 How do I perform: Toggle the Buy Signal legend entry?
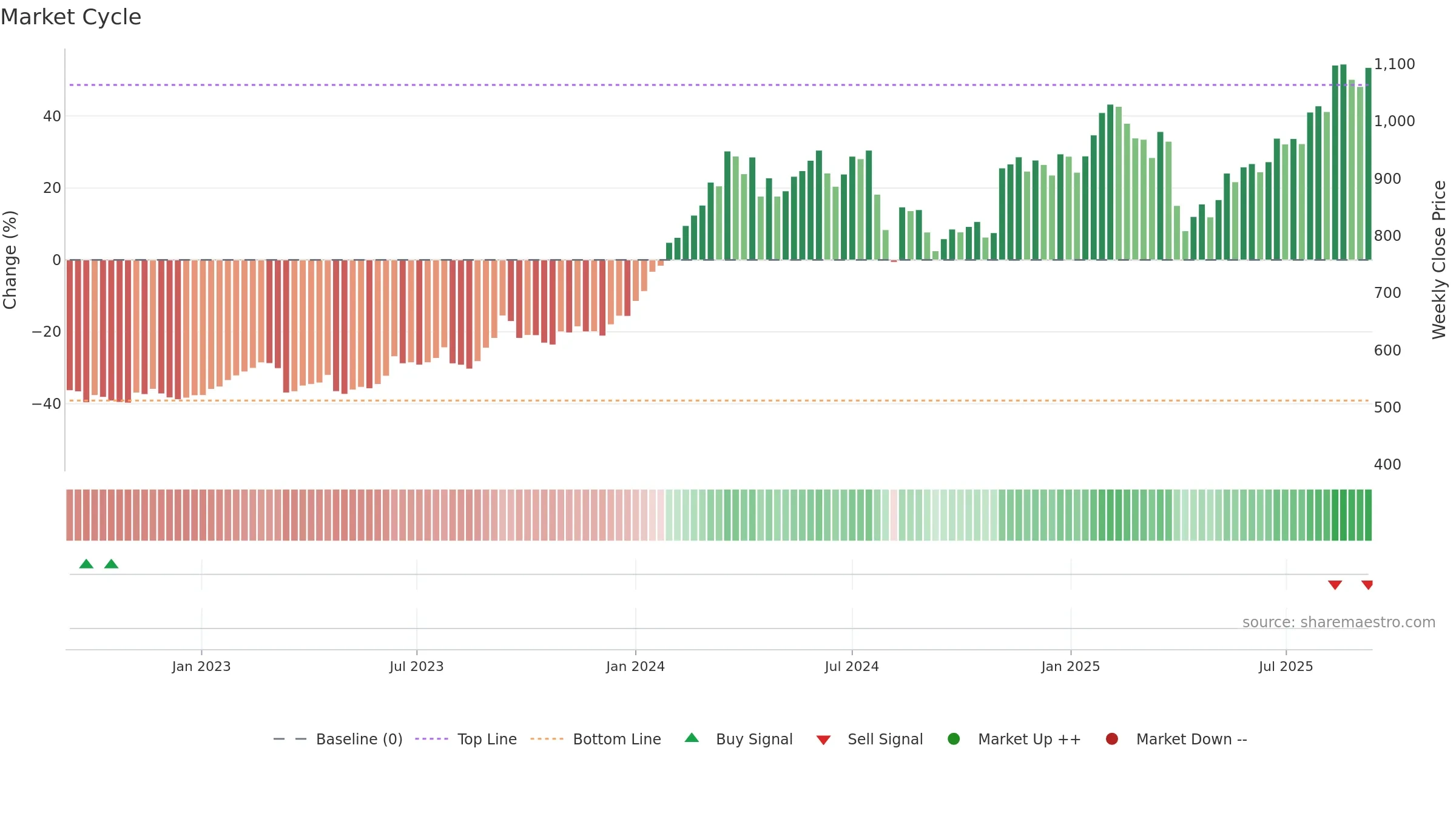click(738, 739)
